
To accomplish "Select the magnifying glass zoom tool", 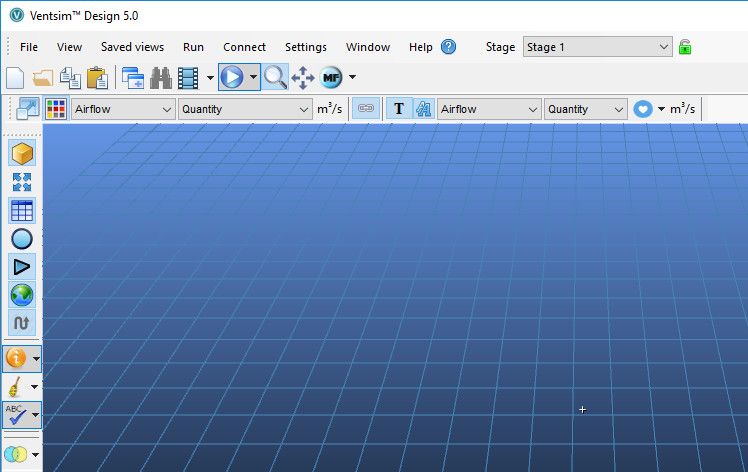I will point(275,77).
